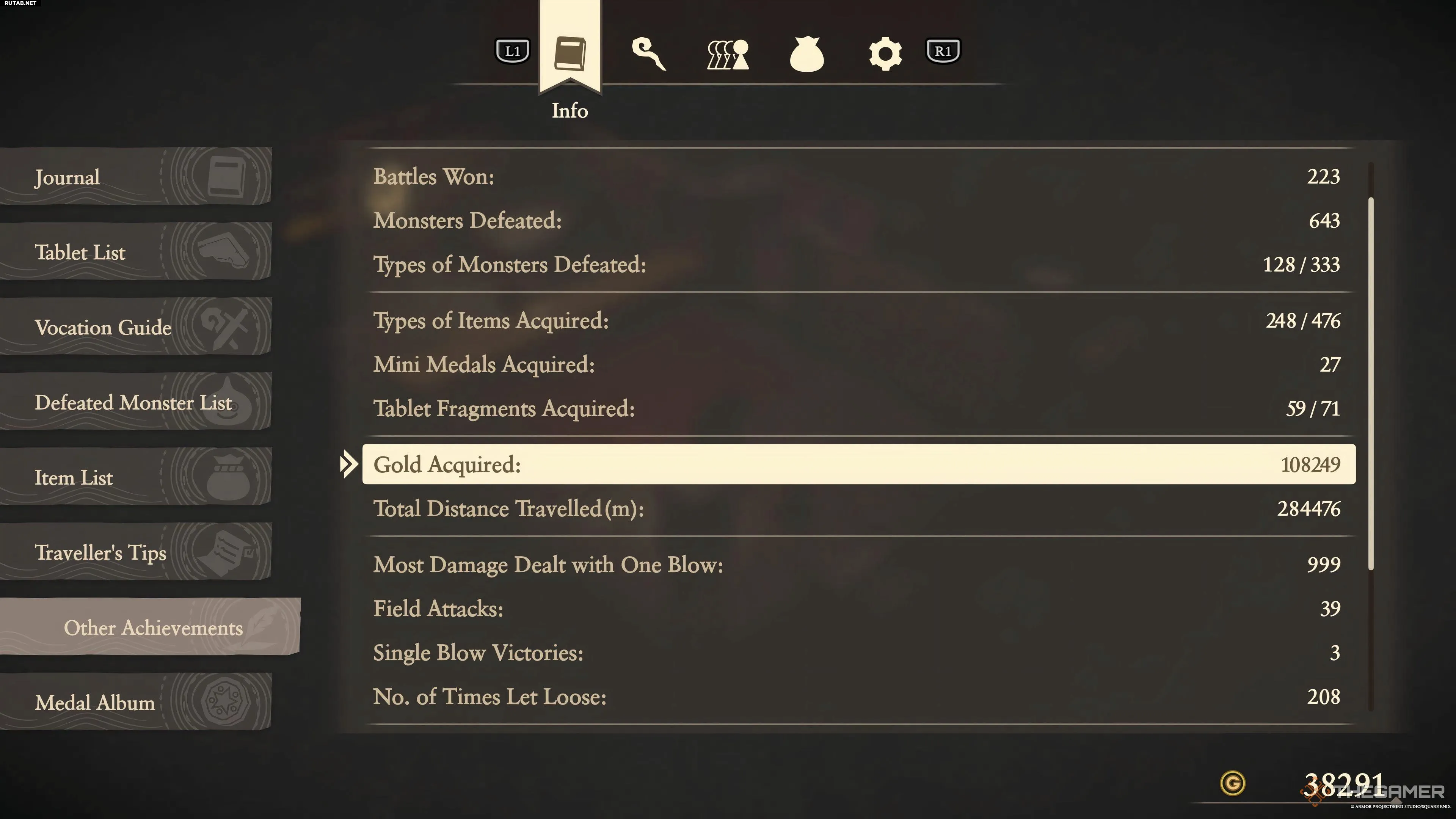Open the Defeated Monster List
Viewport: 1456px width, 819px height.
[x=136, y=402]
